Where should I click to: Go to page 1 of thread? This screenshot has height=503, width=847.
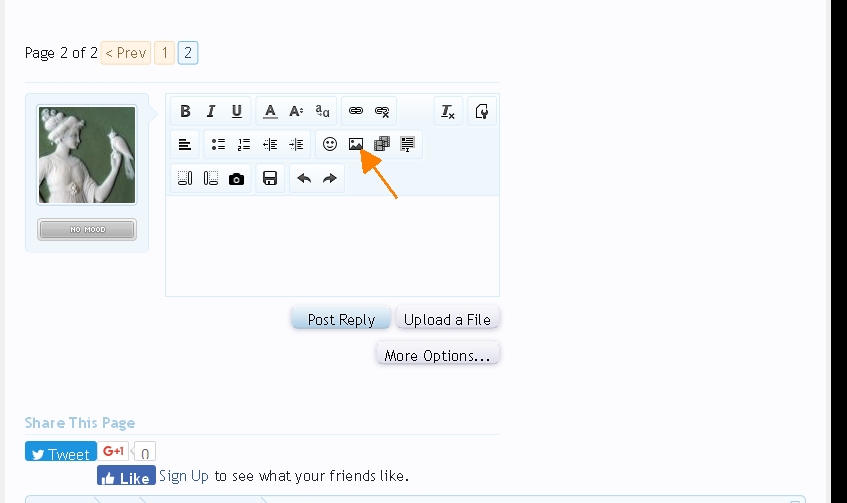(x=164, y=53)
